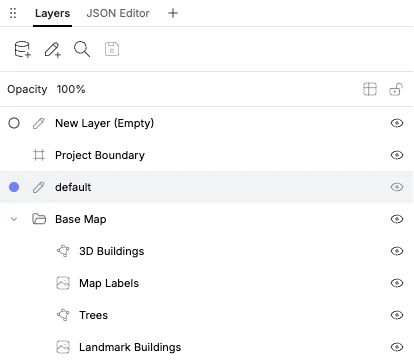Image resolution: width=414 pixels, height=360 pixels.
Task: Switch to the JSON Editor tab
Action: [x=118, y=13]
